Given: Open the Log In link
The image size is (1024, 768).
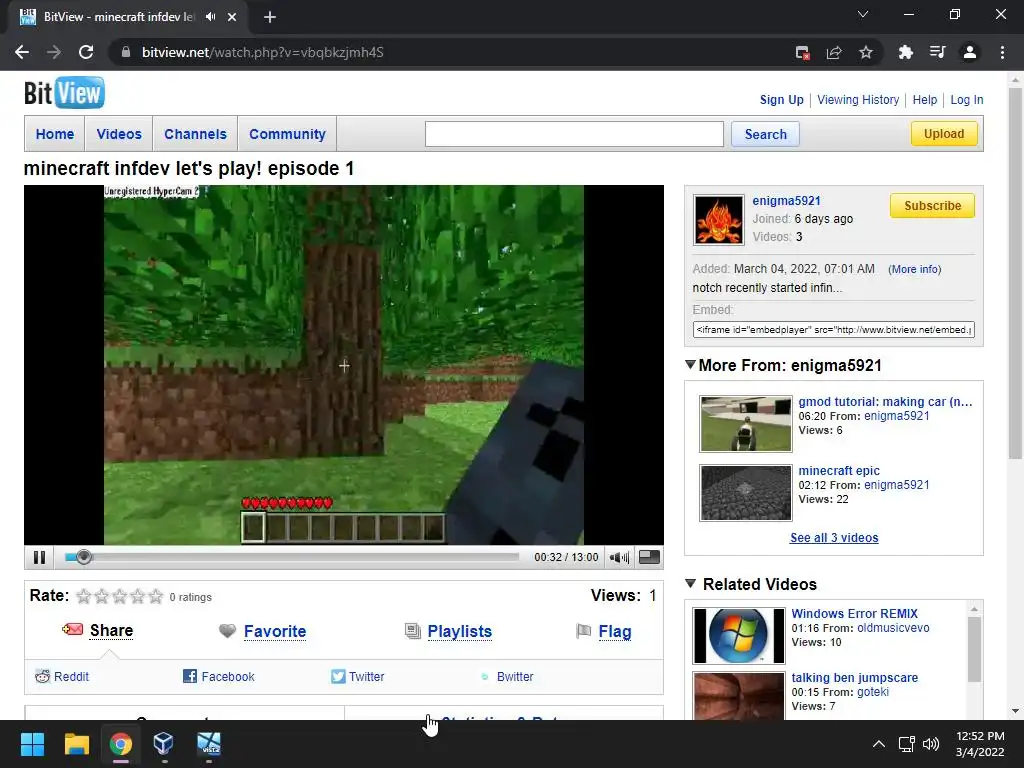Looking at the screenshot, I should (x=967, y=100).
